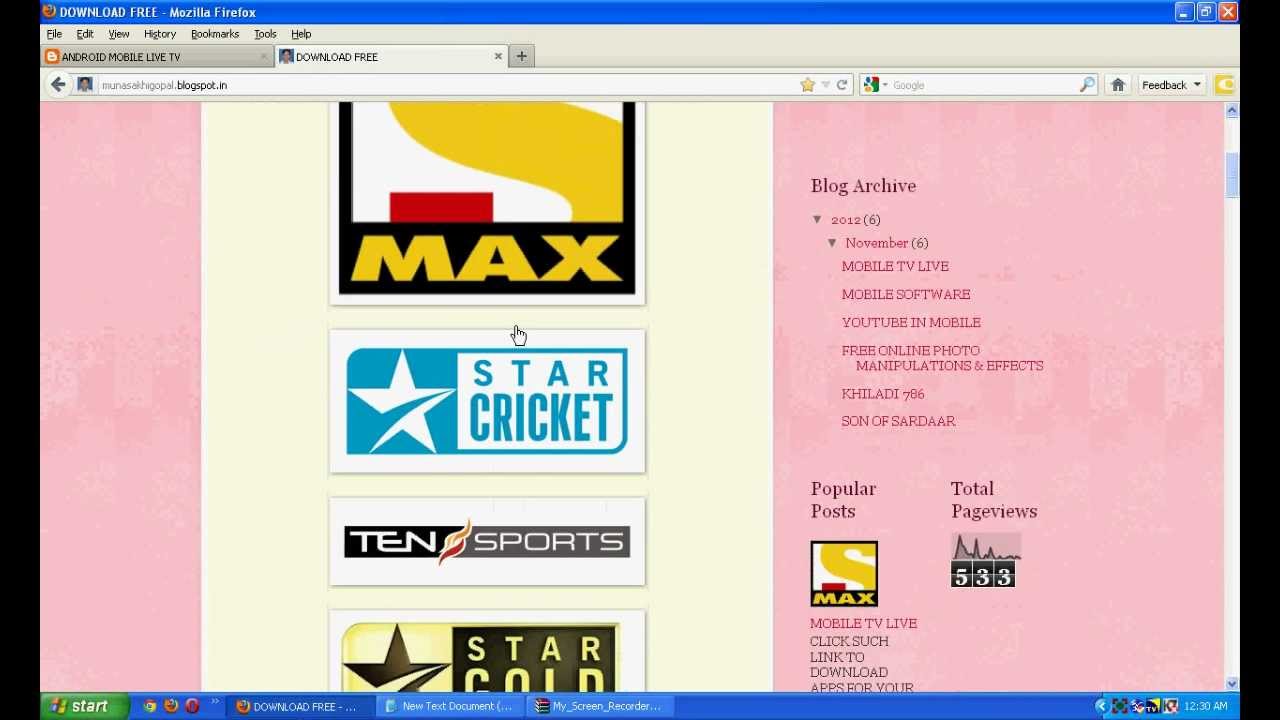Screen dimensions: 1280x720
Task: Open the View menu
Action: click(119, 34)
